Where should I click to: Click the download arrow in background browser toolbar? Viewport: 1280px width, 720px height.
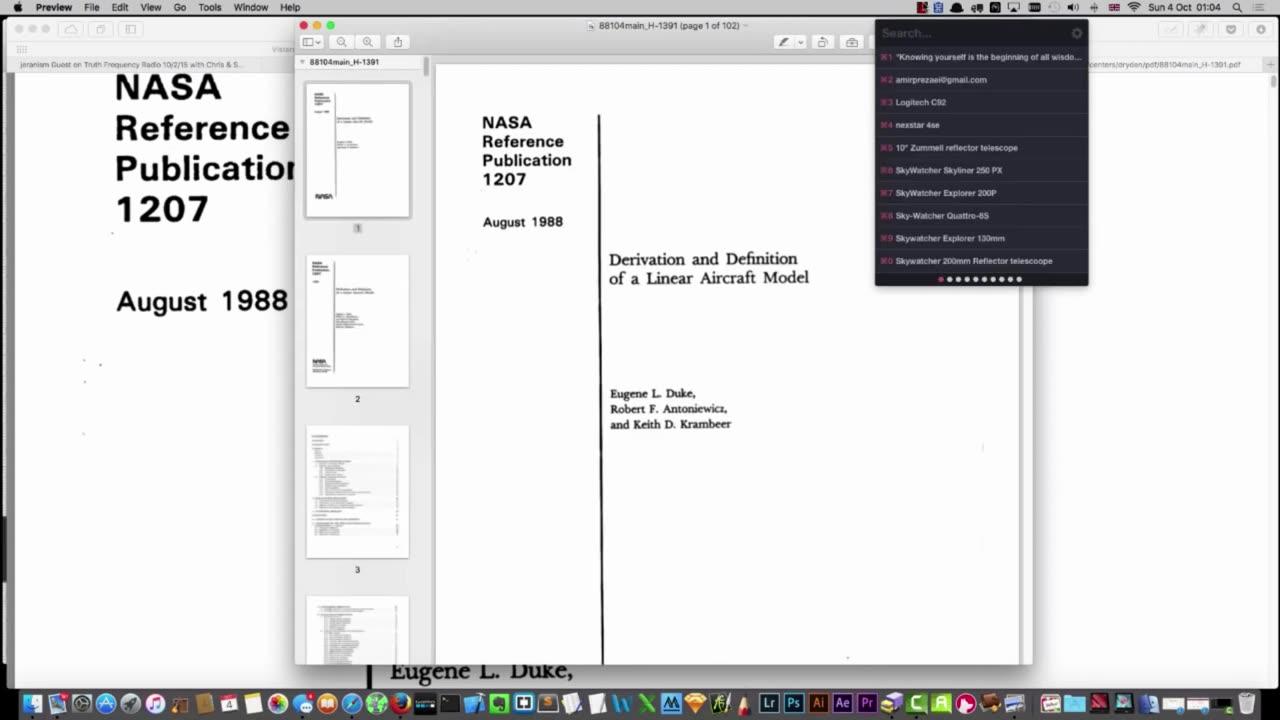coord(1261,29)
